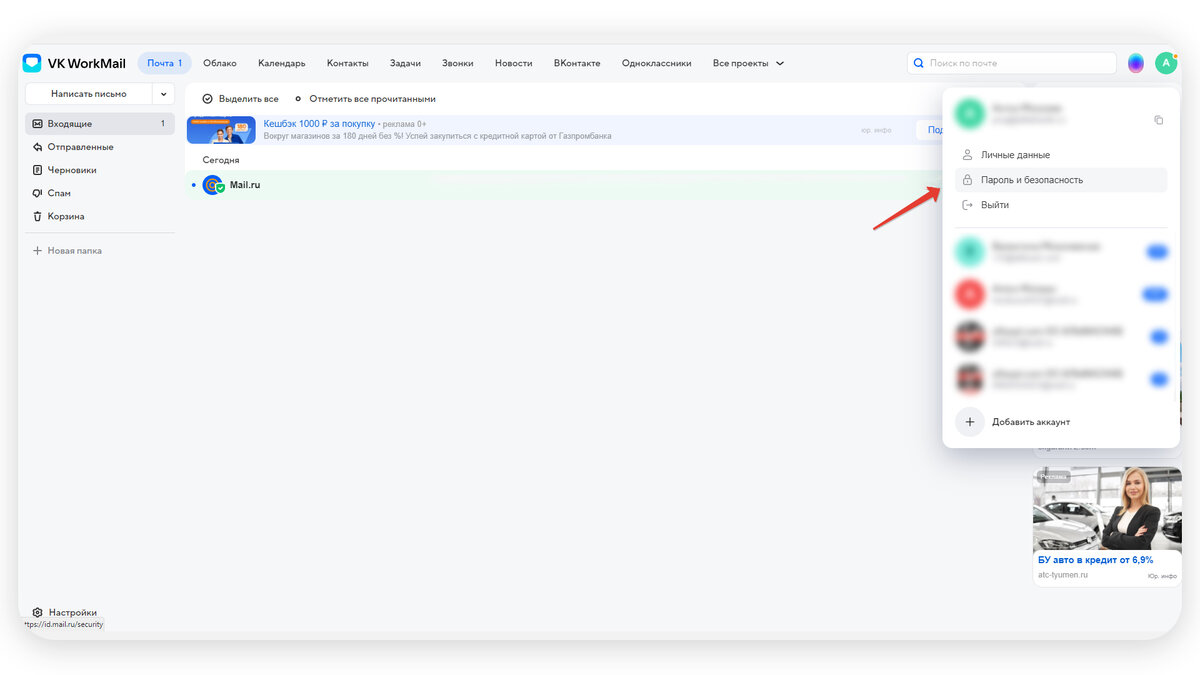Click the Черновики folder document icon

(37, 170)
